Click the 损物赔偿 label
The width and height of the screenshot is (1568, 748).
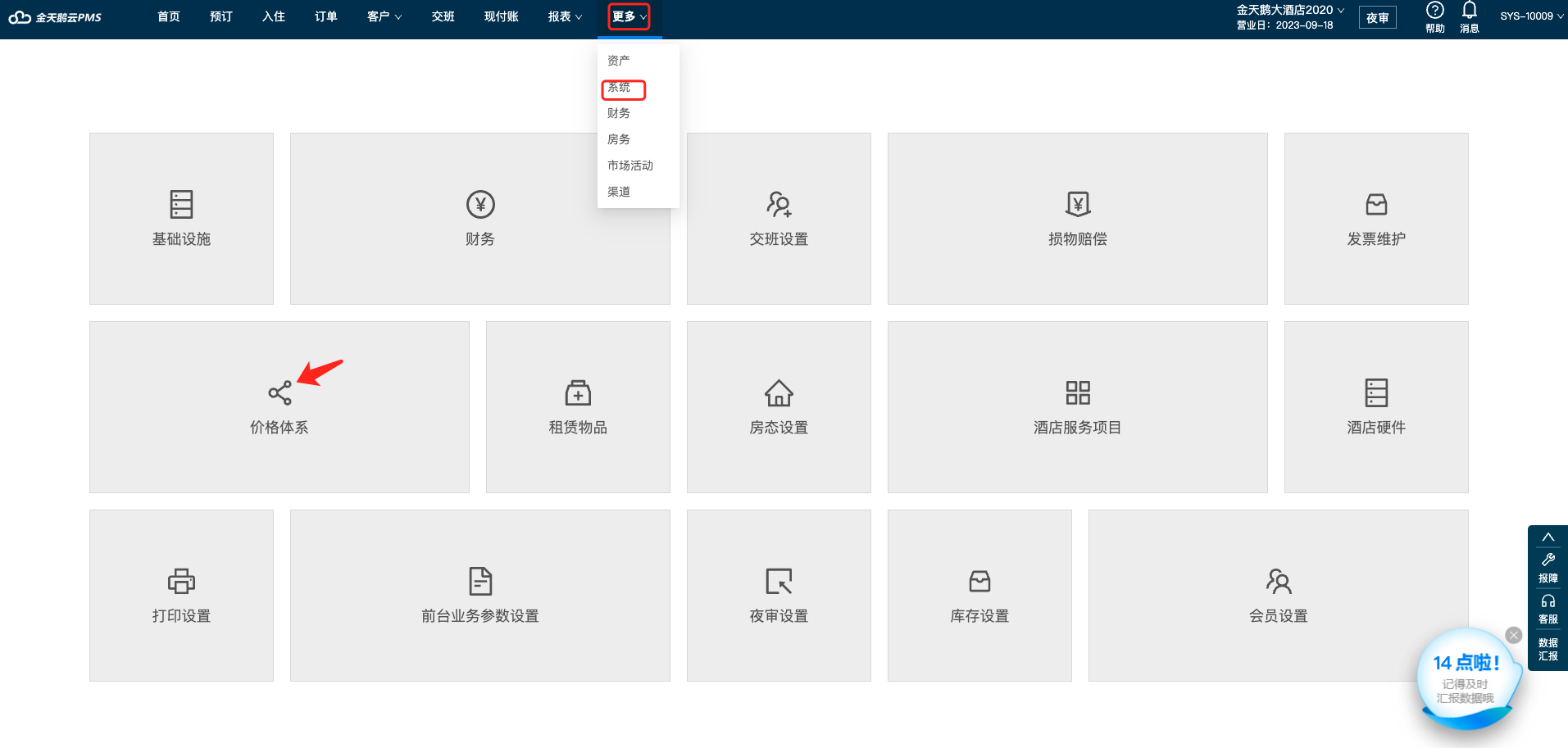point(1078,239)
